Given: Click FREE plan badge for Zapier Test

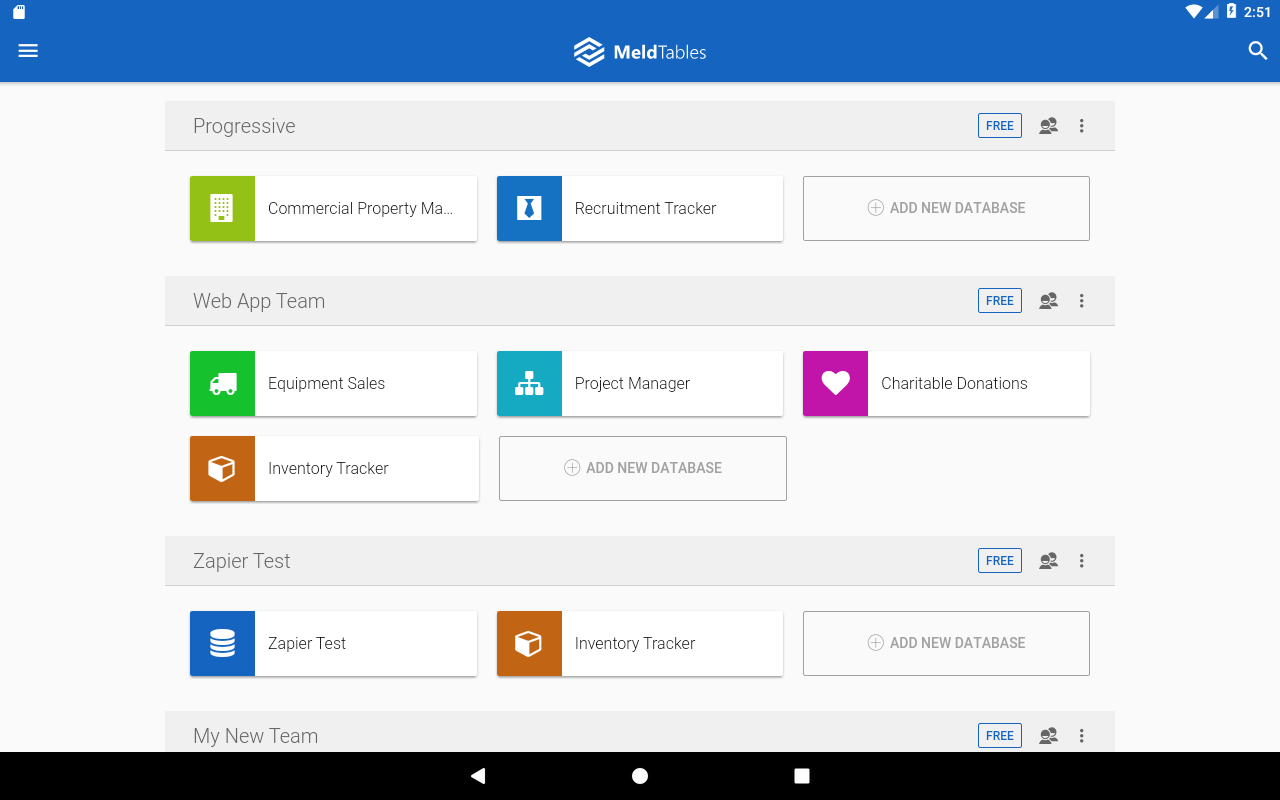Looking at the screenshot, I should click(x=1000, y=561).
